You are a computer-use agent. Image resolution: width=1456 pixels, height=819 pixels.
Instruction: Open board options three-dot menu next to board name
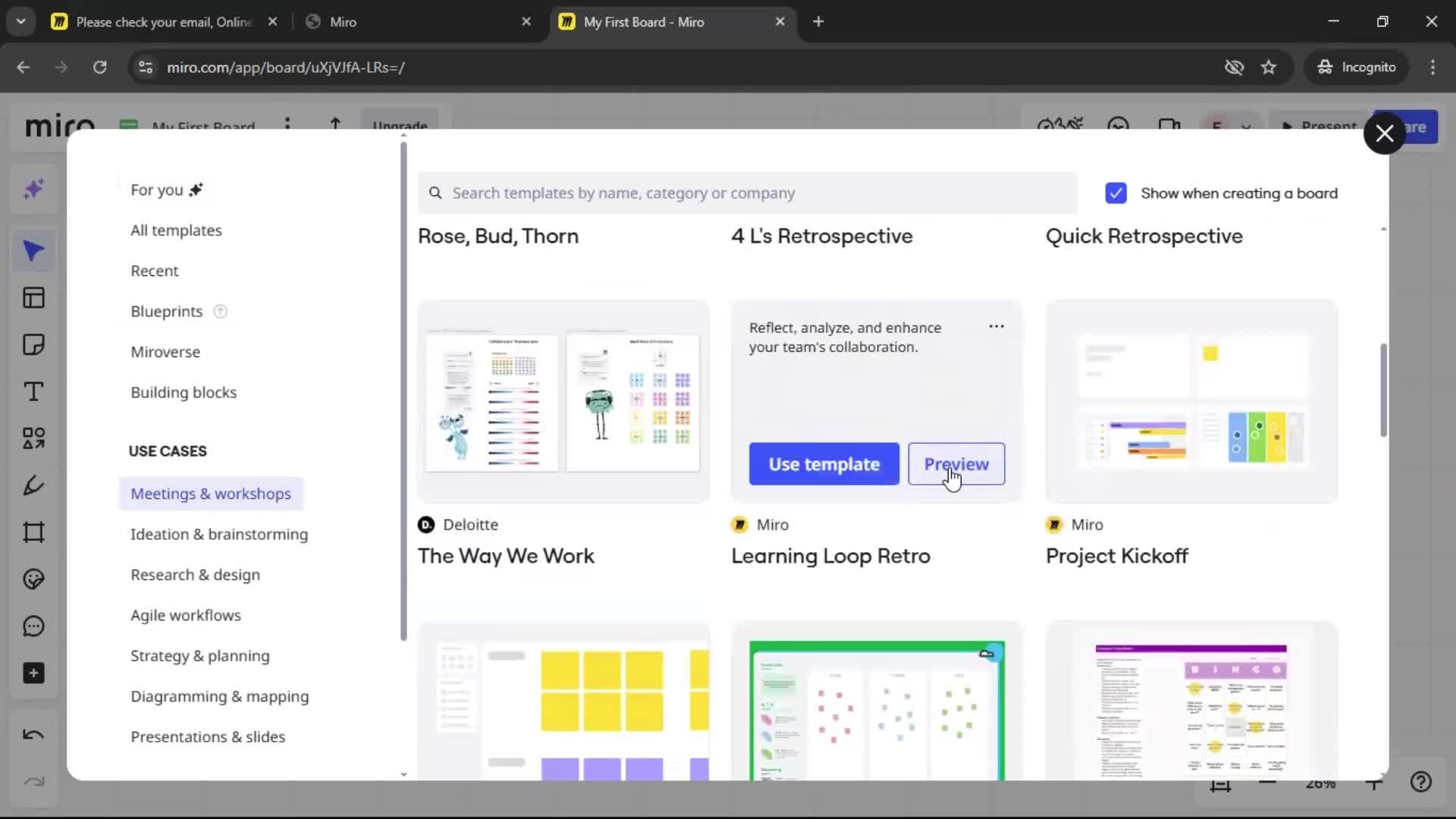tap(287, 124)
